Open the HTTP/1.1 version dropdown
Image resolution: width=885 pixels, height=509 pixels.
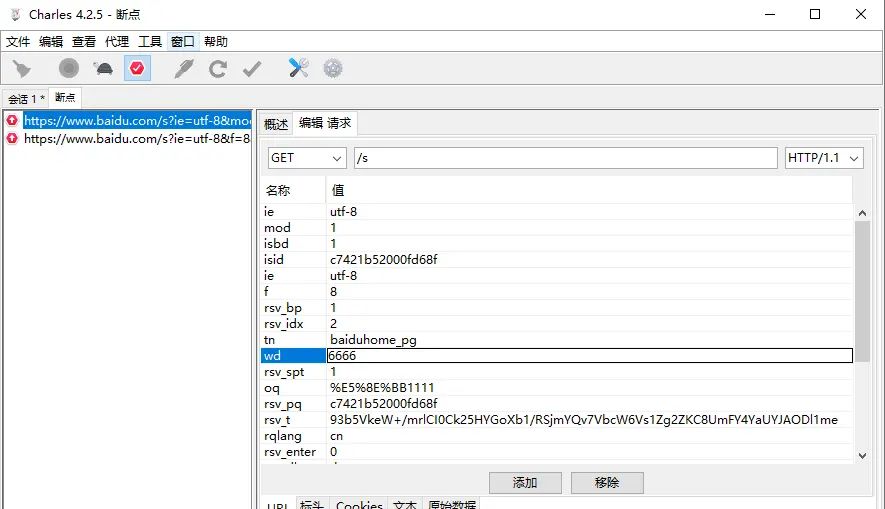[824, 158]
